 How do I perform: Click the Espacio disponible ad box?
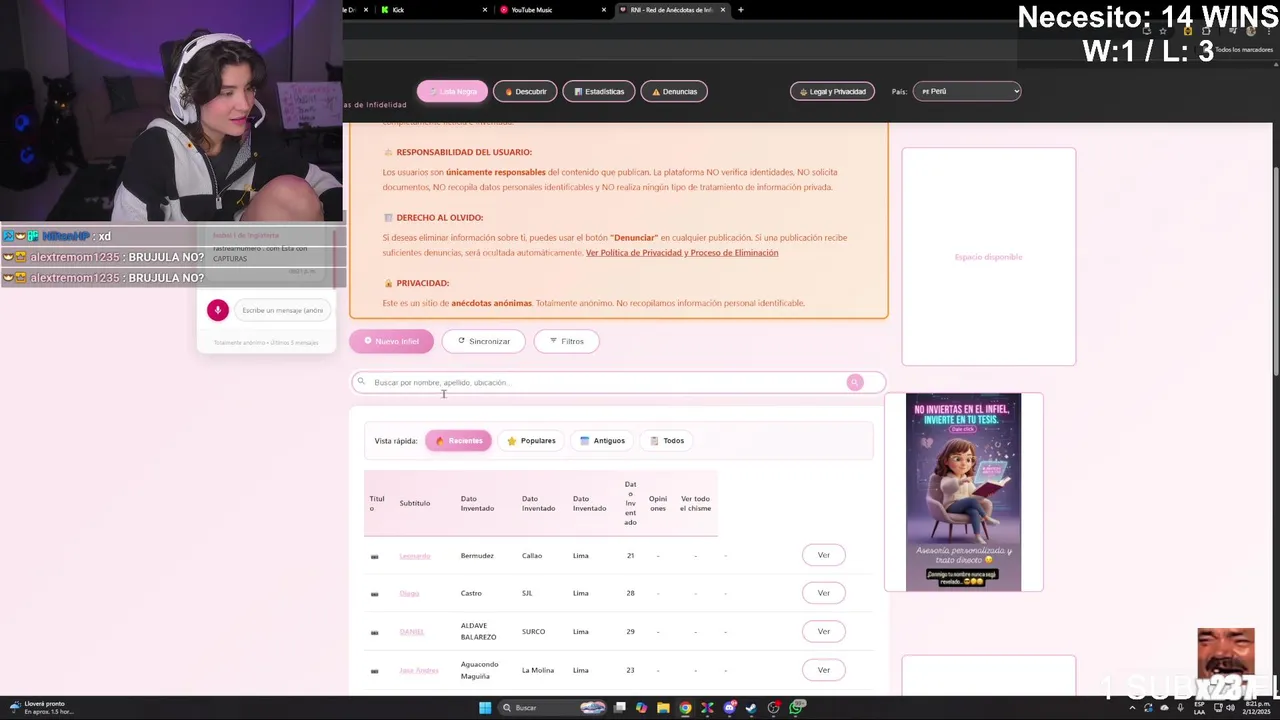[988, 257]
